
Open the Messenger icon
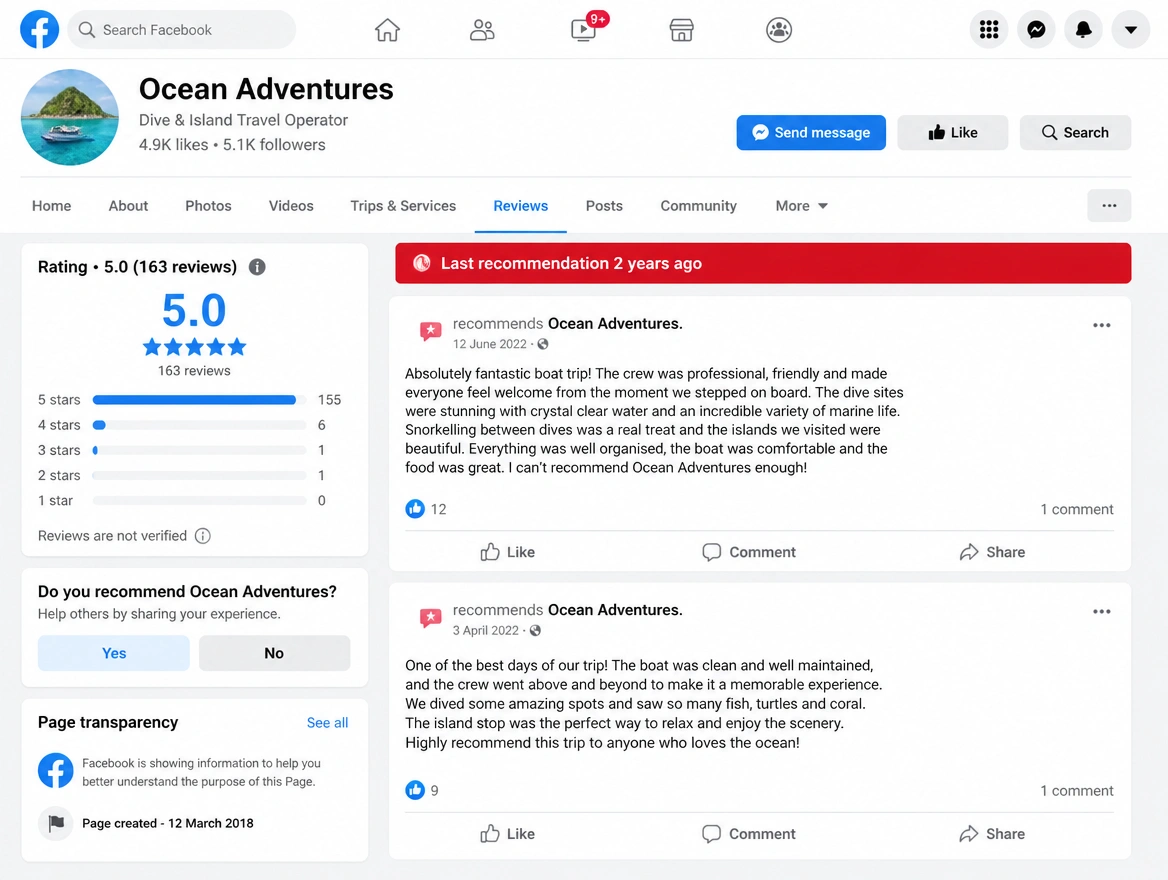(1036, 30)
